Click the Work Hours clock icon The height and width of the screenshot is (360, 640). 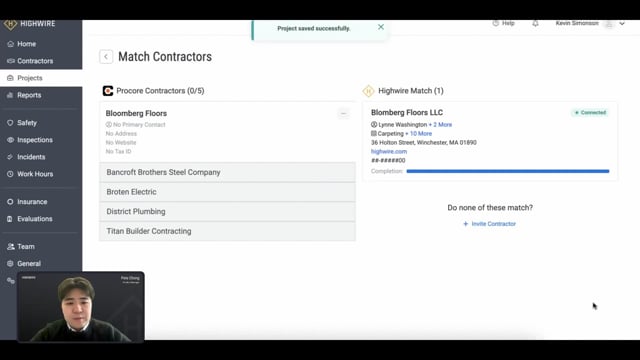(10, 174)
